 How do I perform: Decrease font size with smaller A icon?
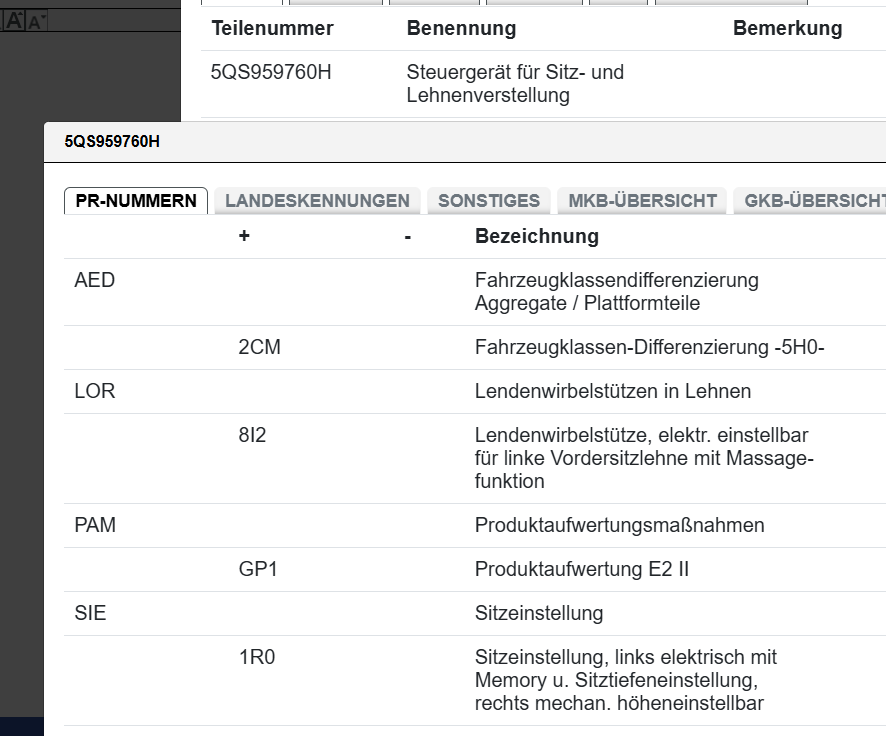click(x=37, y=21)
